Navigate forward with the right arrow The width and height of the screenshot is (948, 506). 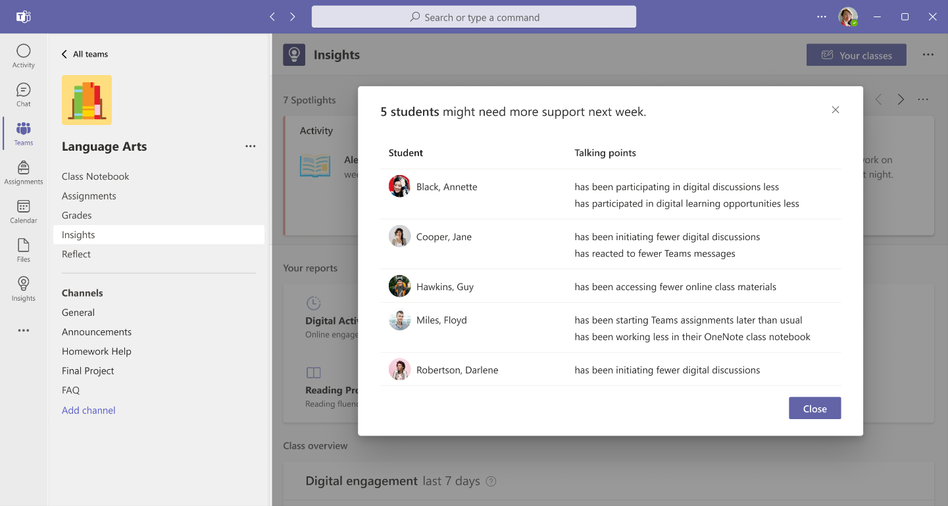tap(293, 17)
